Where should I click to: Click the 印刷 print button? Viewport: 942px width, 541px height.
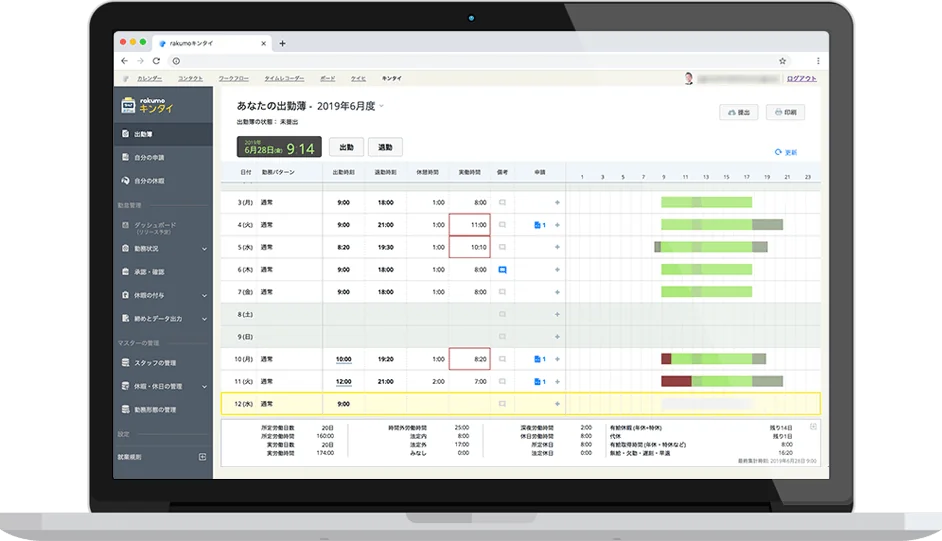pyautogui.click(x=785, y=112)
